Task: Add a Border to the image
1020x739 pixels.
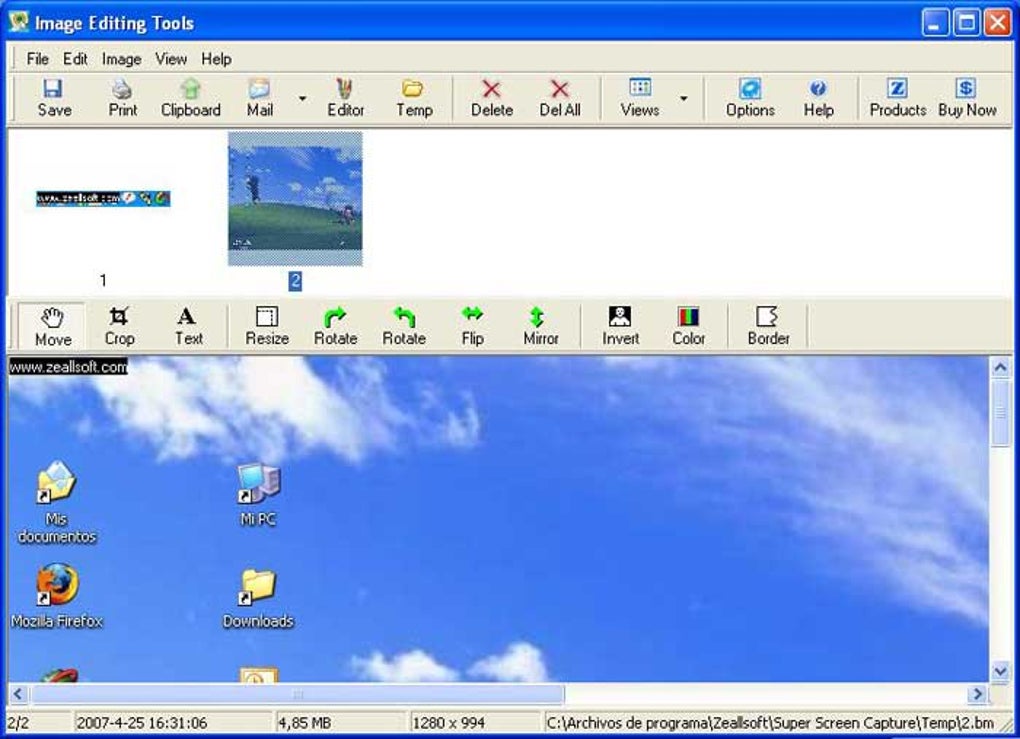Action: click(768, 324)
